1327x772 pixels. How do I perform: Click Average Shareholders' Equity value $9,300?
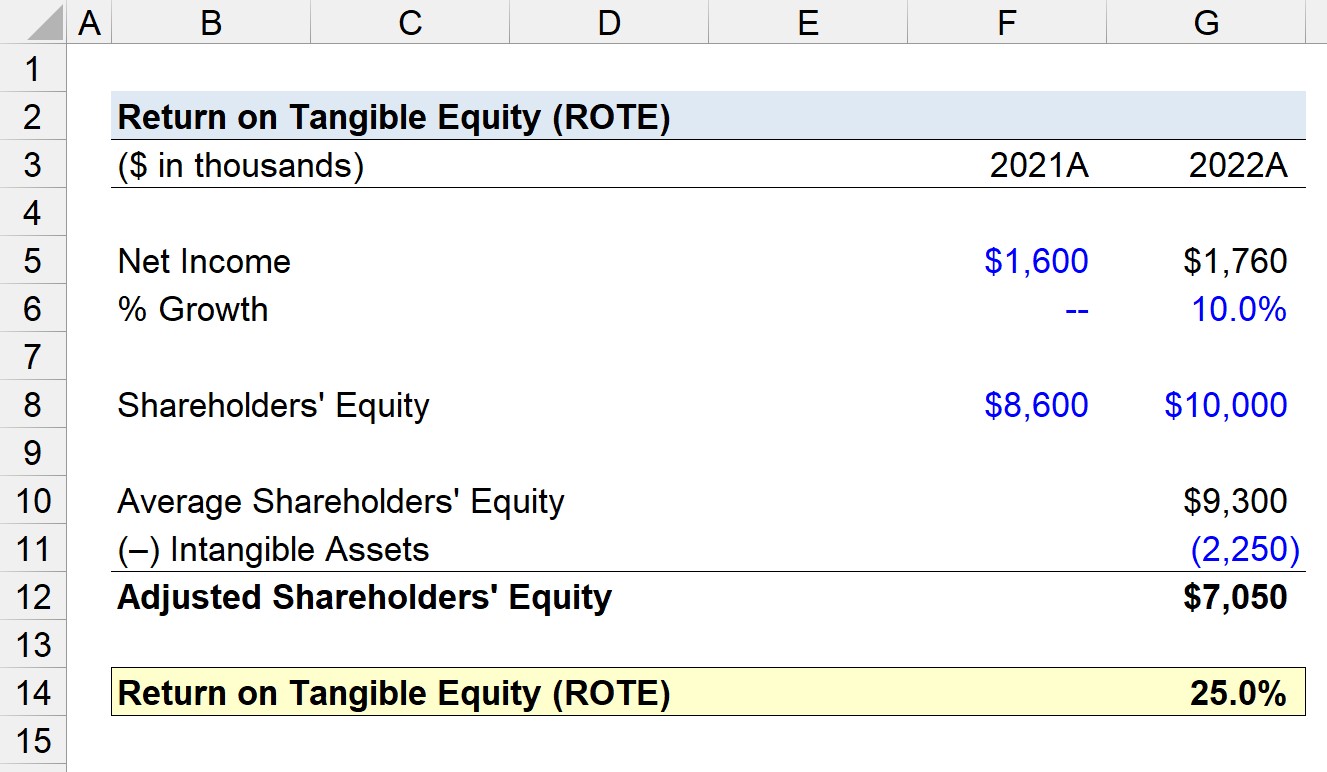tap(1206, 501)
